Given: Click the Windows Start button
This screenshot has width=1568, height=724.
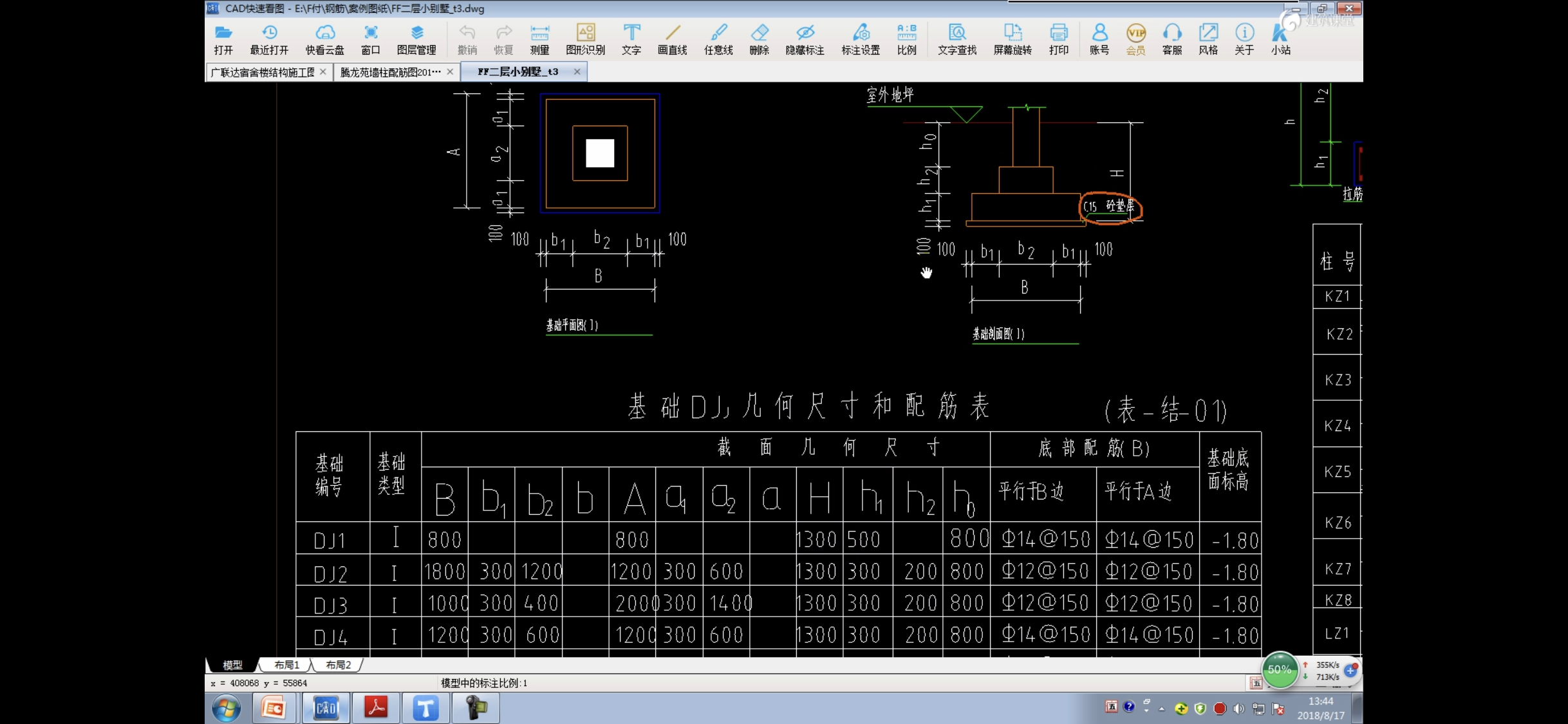Looking at the screenshot, I should (x=227, y=709).
